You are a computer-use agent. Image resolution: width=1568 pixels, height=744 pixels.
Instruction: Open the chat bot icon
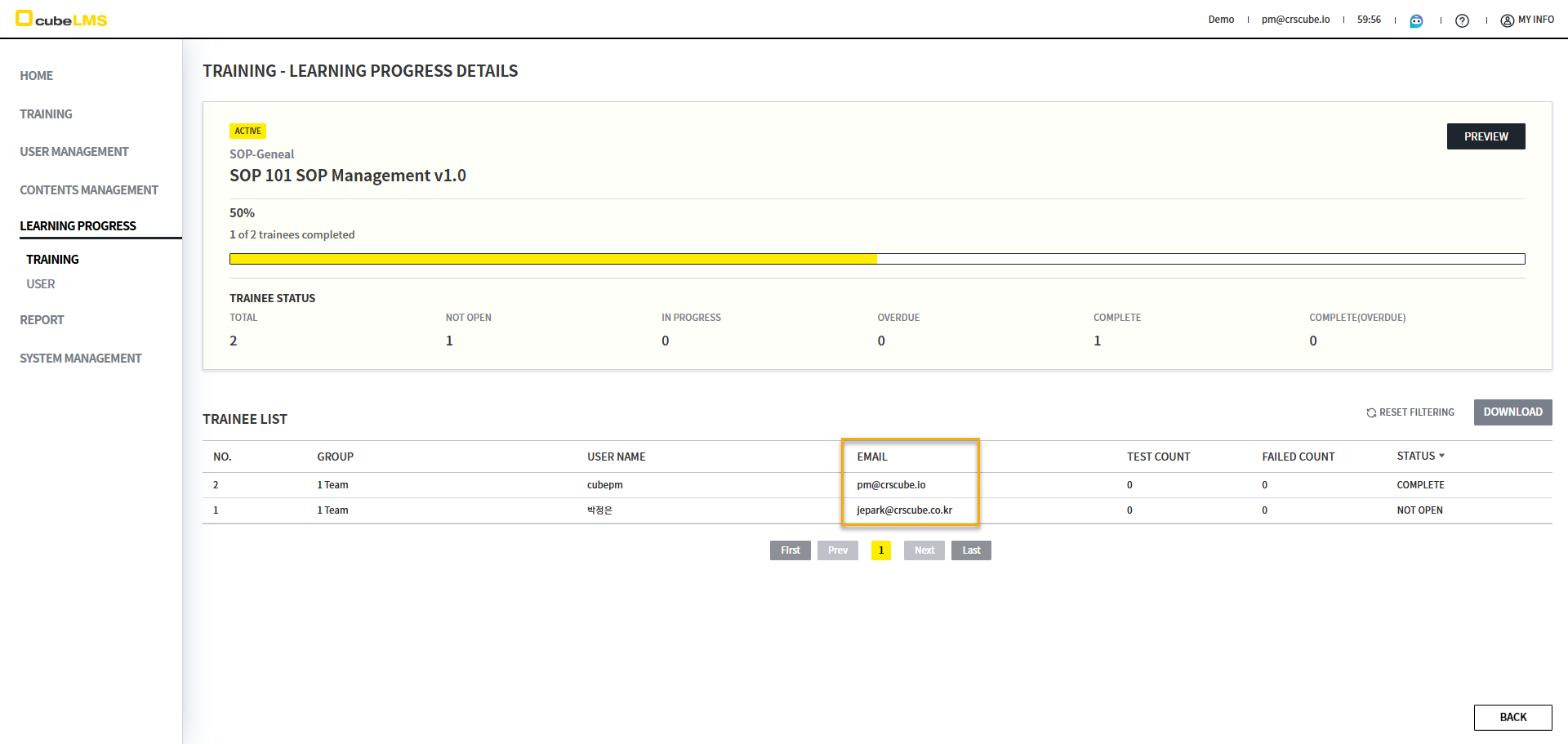1416,20
